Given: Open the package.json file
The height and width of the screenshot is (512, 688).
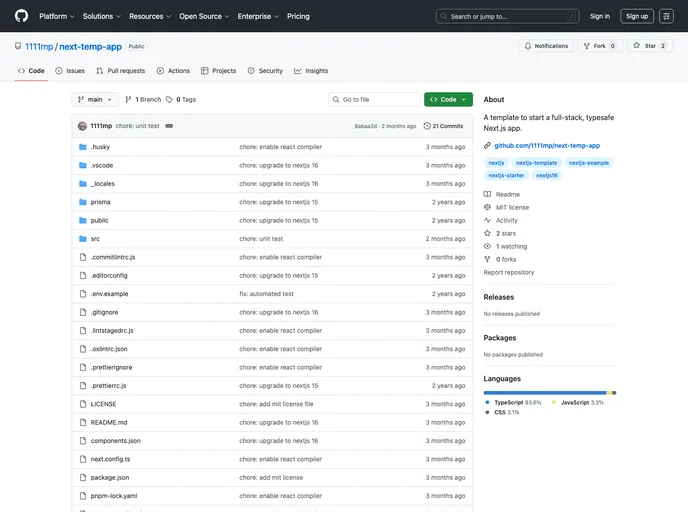Looking at the screenshot, I should click(109, 478).
